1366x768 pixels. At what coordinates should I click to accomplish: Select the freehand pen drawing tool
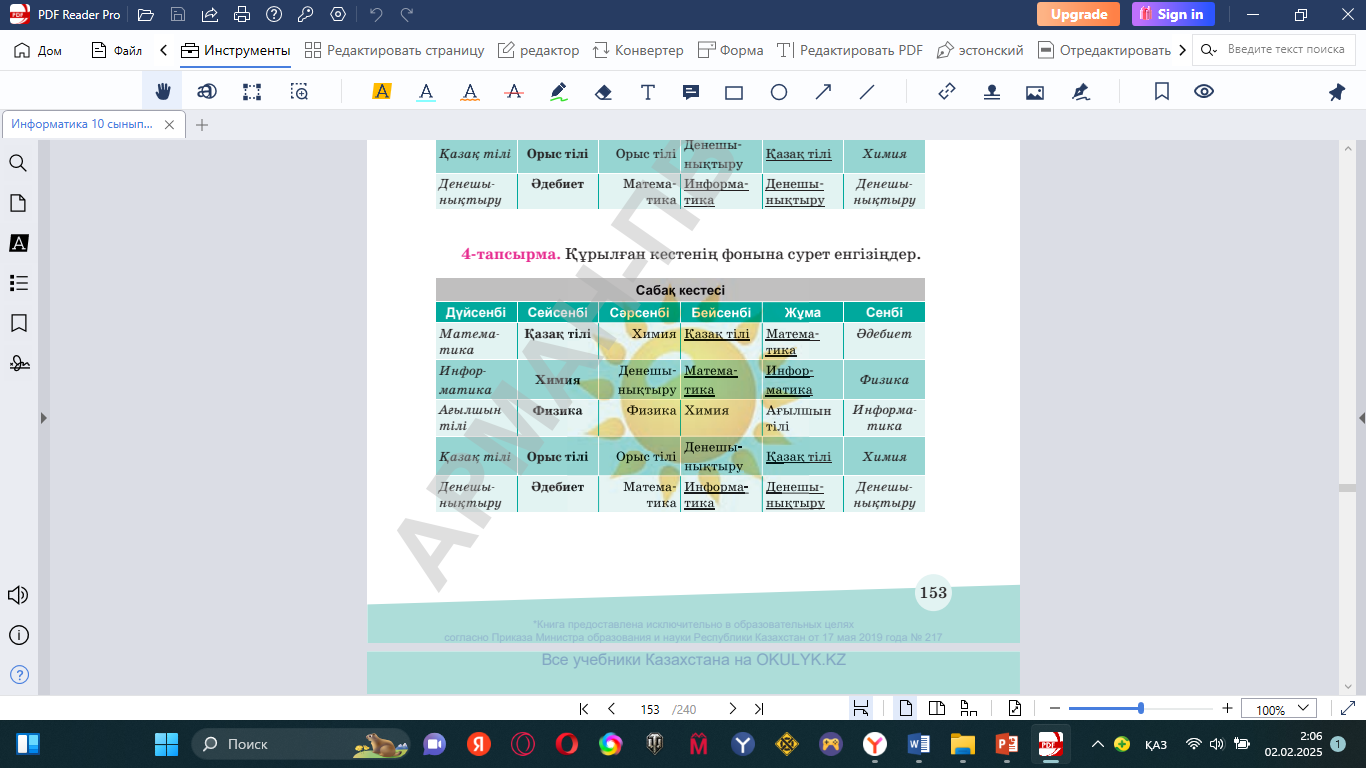click(559, 92)
